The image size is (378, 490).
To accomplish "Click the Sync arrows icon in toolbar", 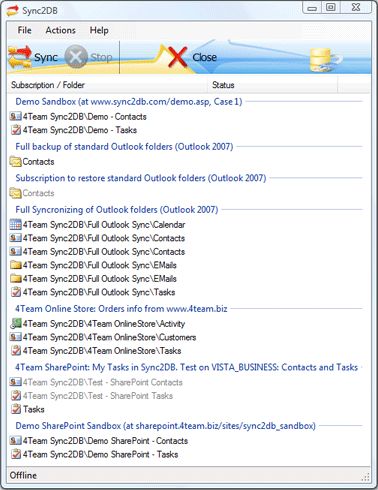I will 19,57.
